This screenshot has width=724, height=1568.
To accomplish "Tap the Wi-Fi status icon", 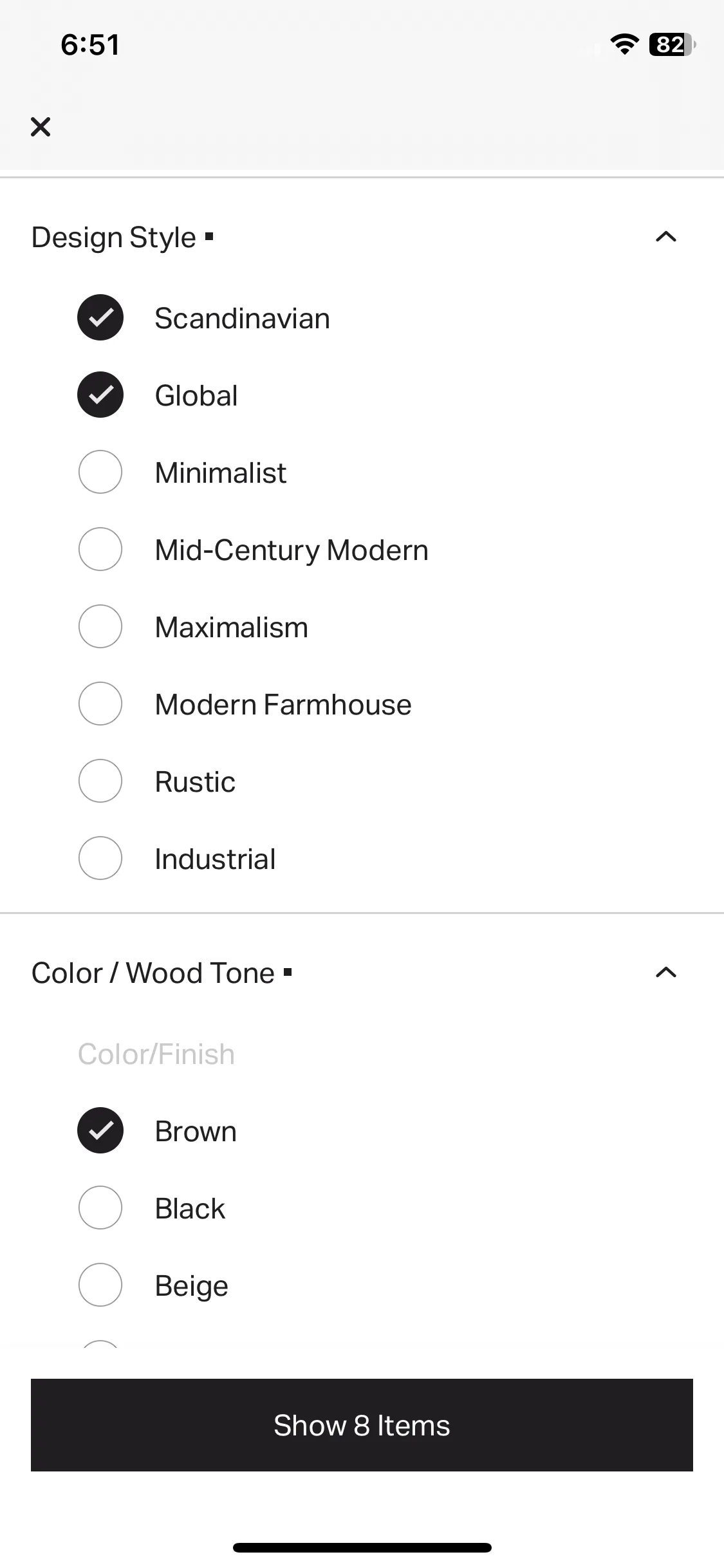I will coord(624,44).
